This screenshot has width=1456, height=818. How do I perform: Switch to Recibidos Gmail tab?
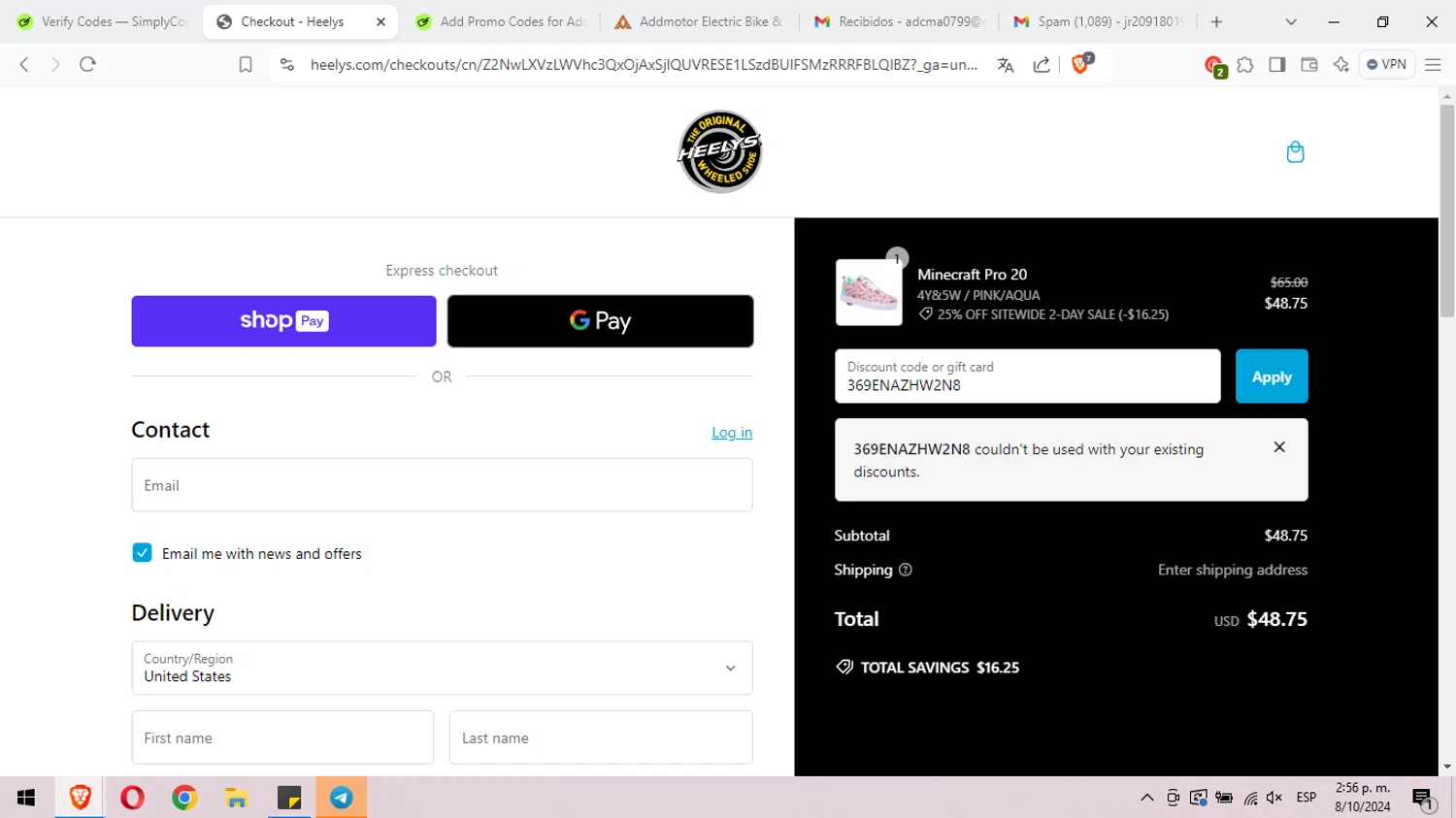[x=899, y=21]
